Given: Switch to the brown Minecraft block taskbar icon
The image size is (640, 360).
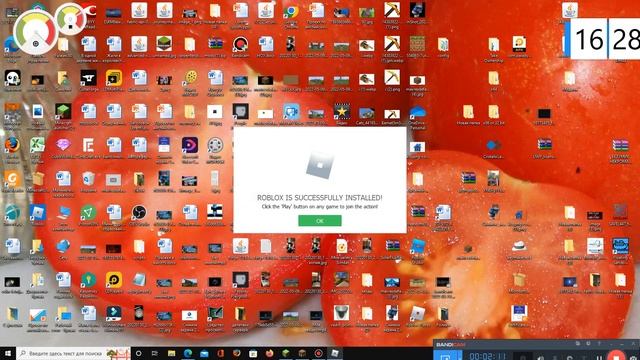Looking at the screenshot, I should click(x=302, y=353).
